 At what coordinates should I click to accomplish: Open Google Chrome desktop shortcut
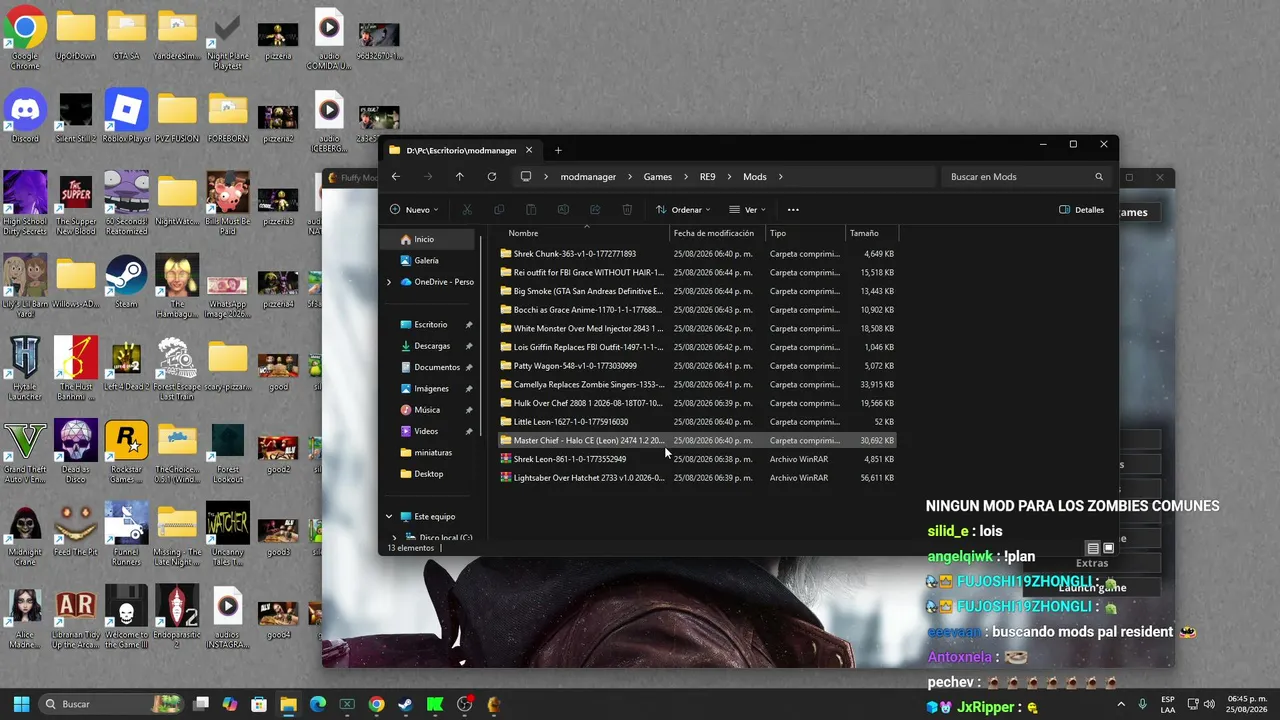(25, 39)
